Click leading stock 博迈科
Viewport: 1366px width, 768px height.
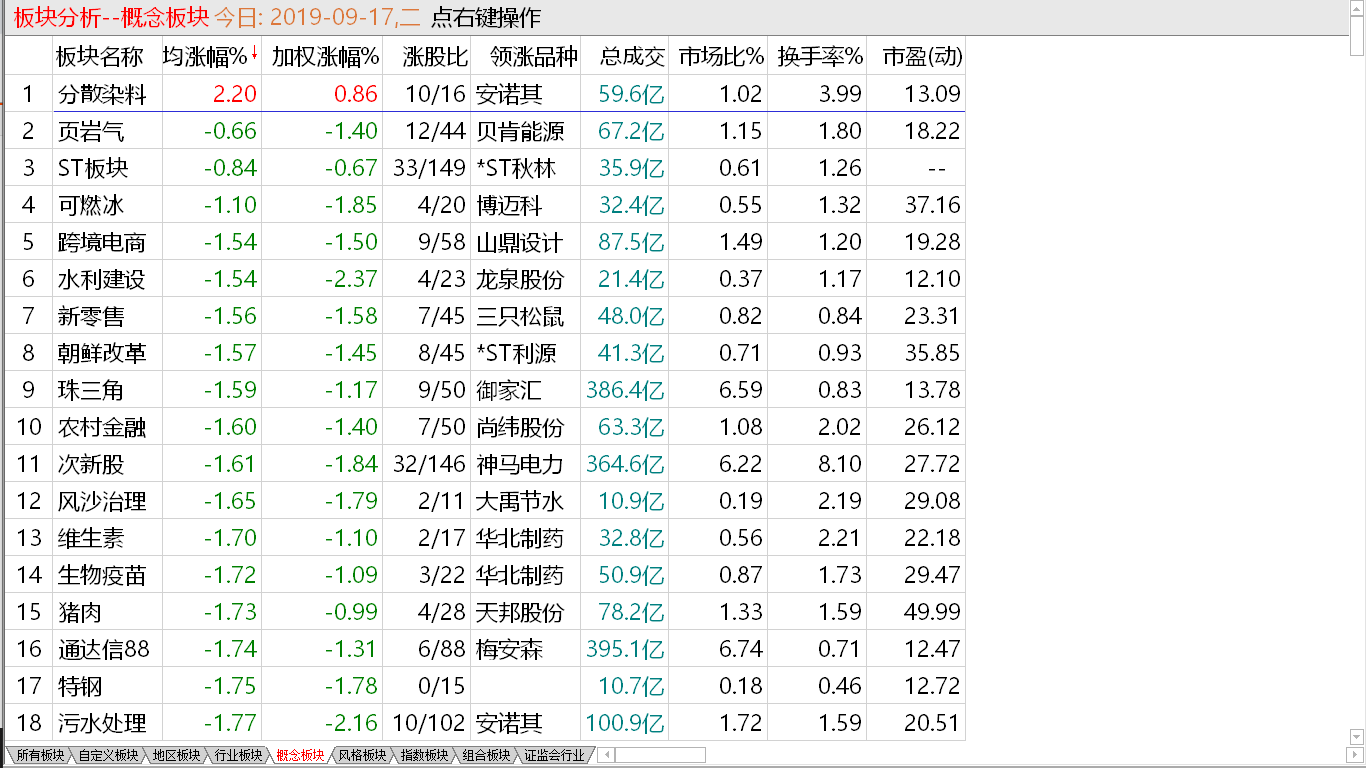509,205
